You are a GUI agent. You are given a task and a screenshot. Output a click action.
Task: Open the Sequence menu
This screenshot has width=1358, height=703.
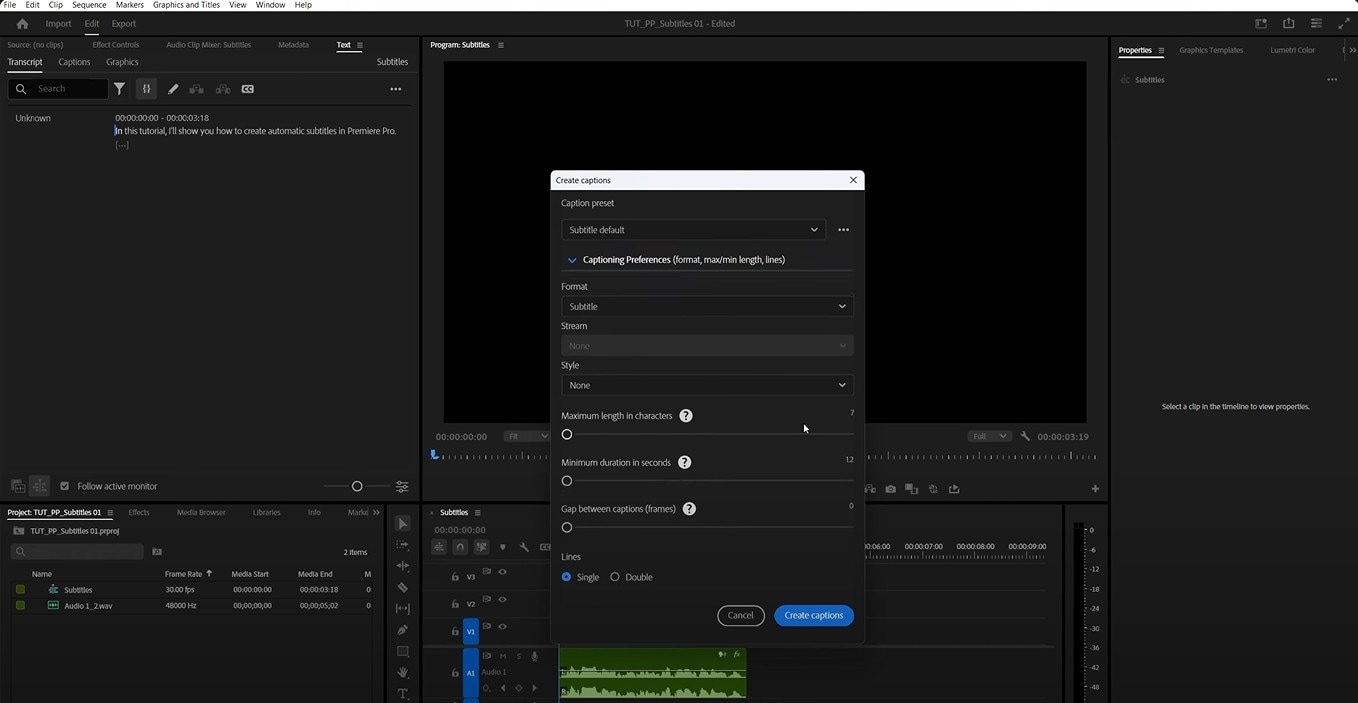point(89,5)
